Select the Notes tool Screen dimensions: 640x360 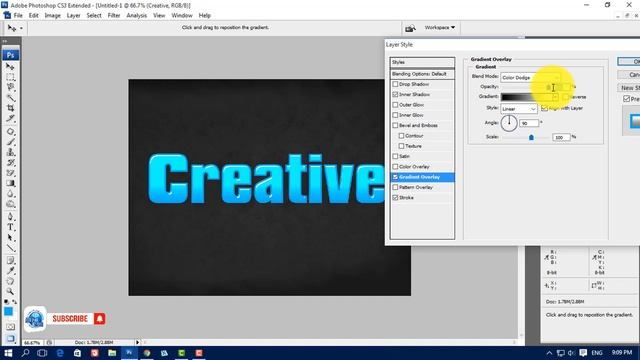coord(11,261)
